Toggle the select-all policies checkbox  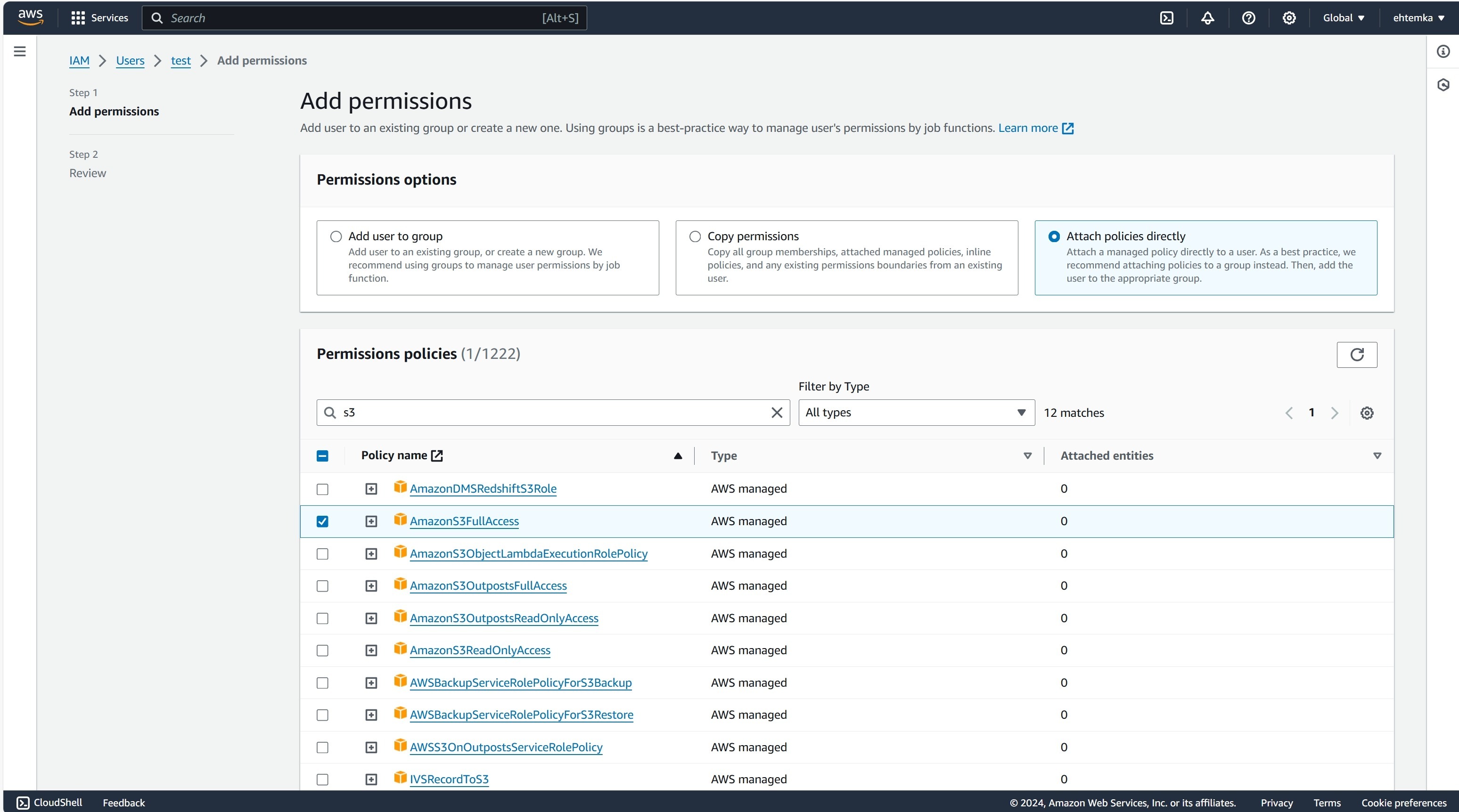tap(322, 456)
